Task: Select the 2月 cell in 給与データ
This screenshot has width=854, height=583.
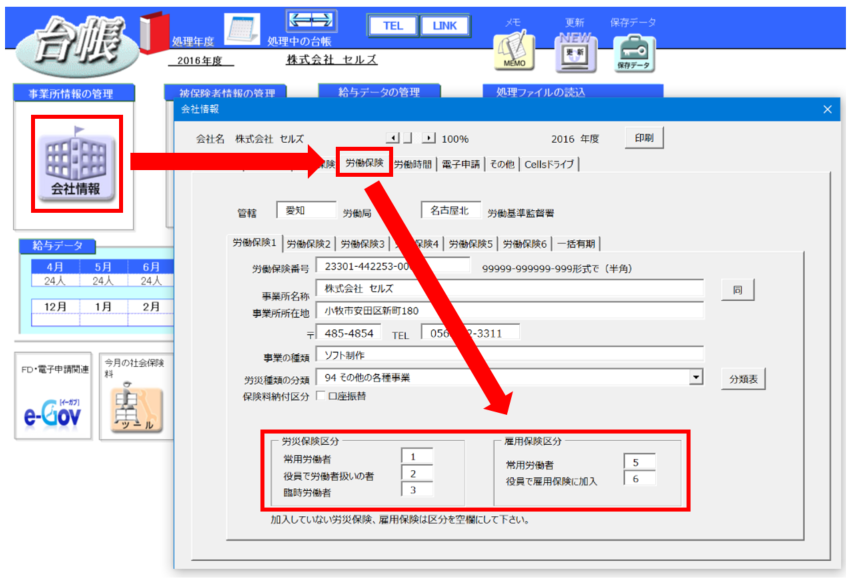Action: tap(151, 306)
